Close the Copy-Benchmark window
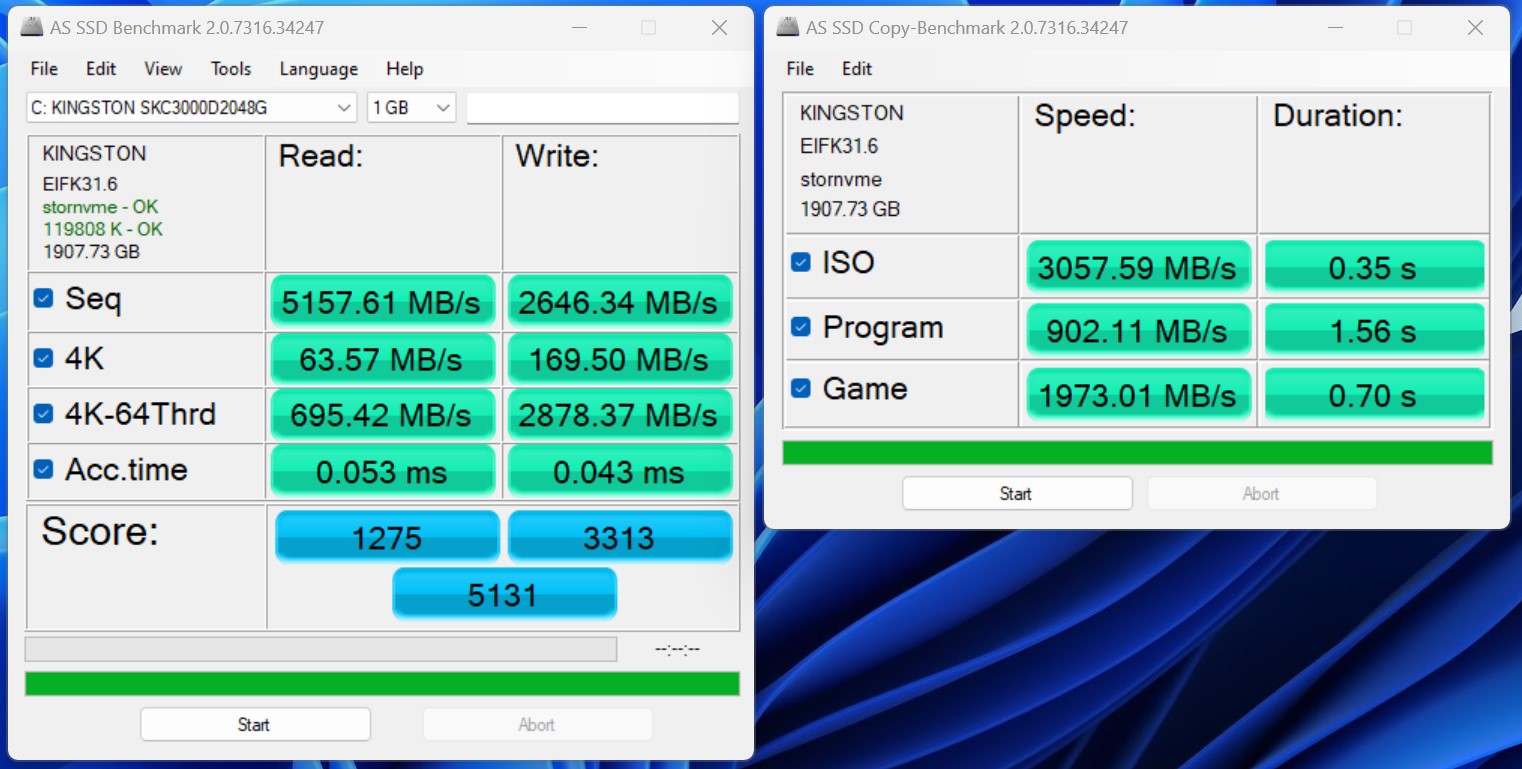 tap(1475, 28)
